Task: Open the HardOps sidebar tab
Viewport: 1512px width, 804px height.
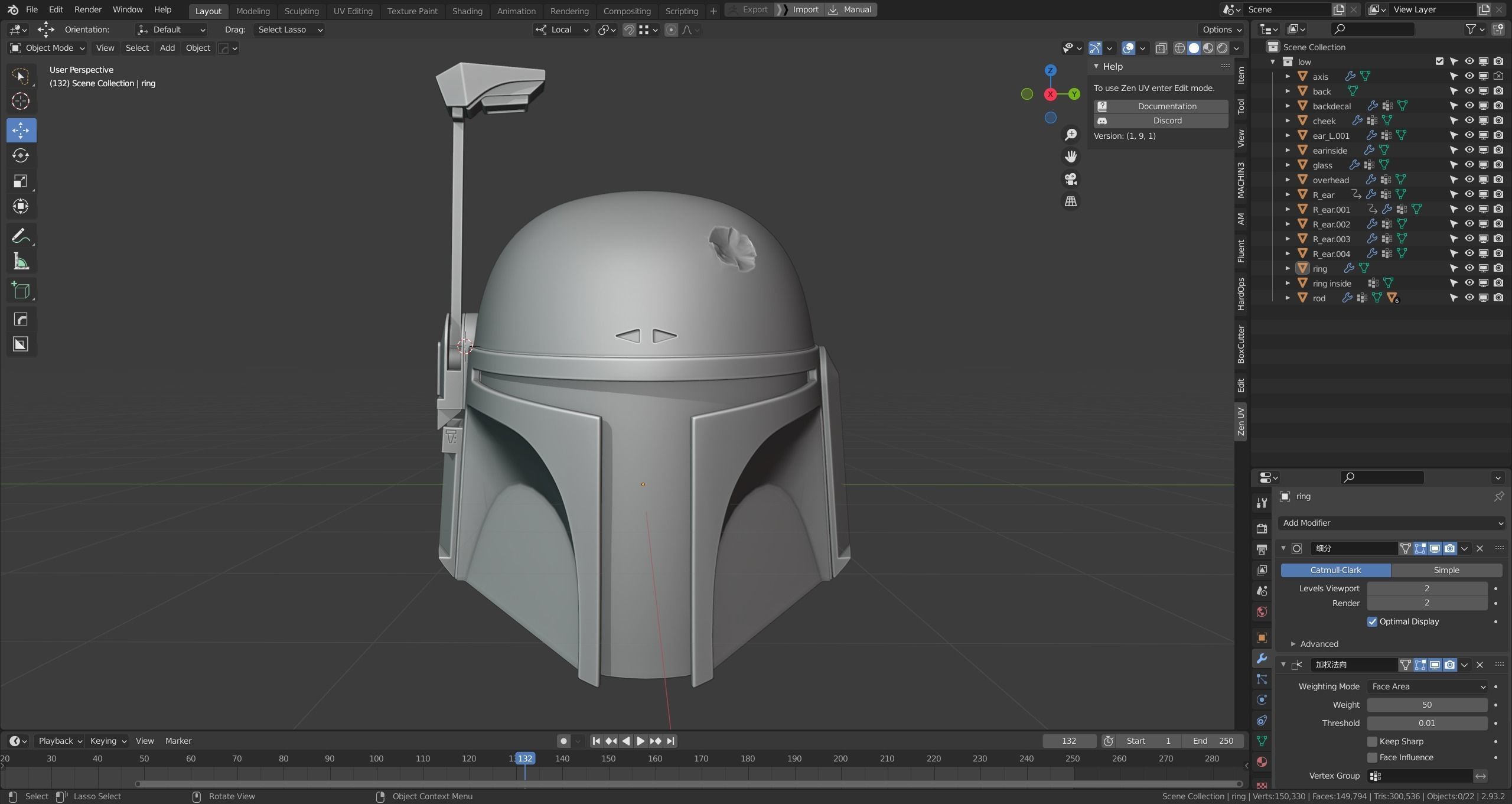Action: click(1241, 294)
